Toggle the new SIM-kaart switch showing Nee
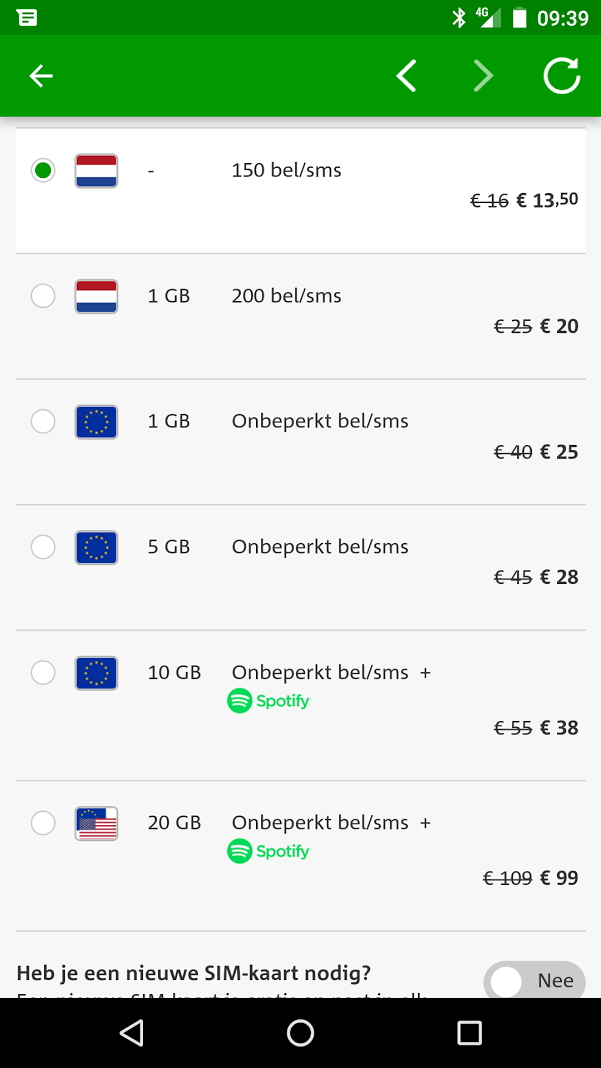 pos(534,981)
